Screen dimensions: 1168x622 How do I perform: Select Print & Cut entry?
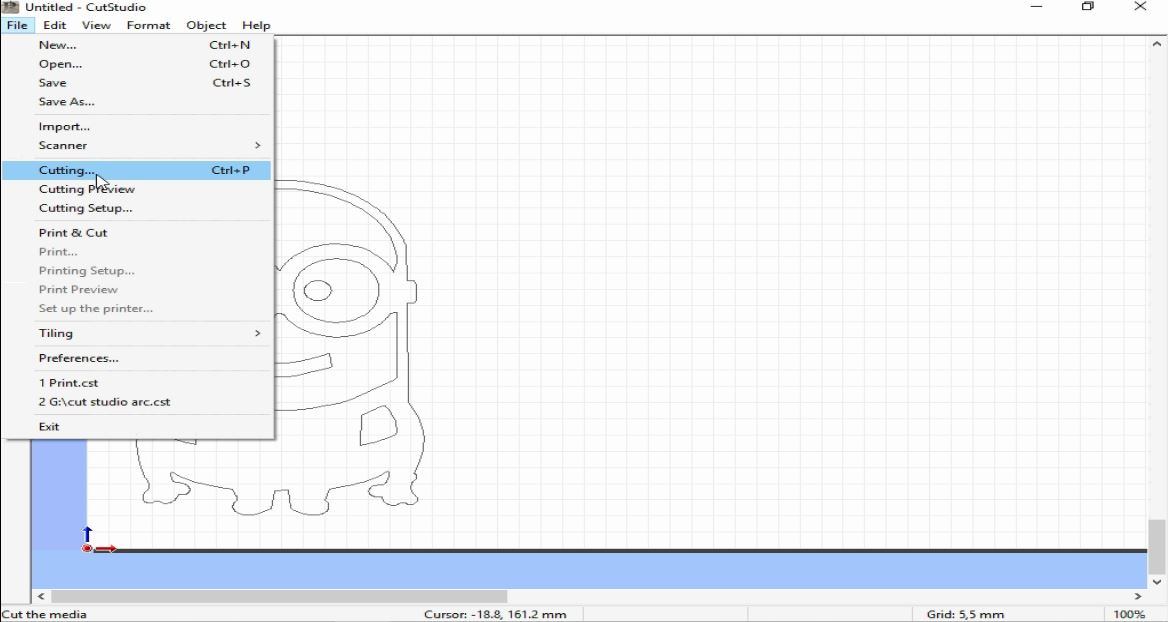[x=136, y=232]
